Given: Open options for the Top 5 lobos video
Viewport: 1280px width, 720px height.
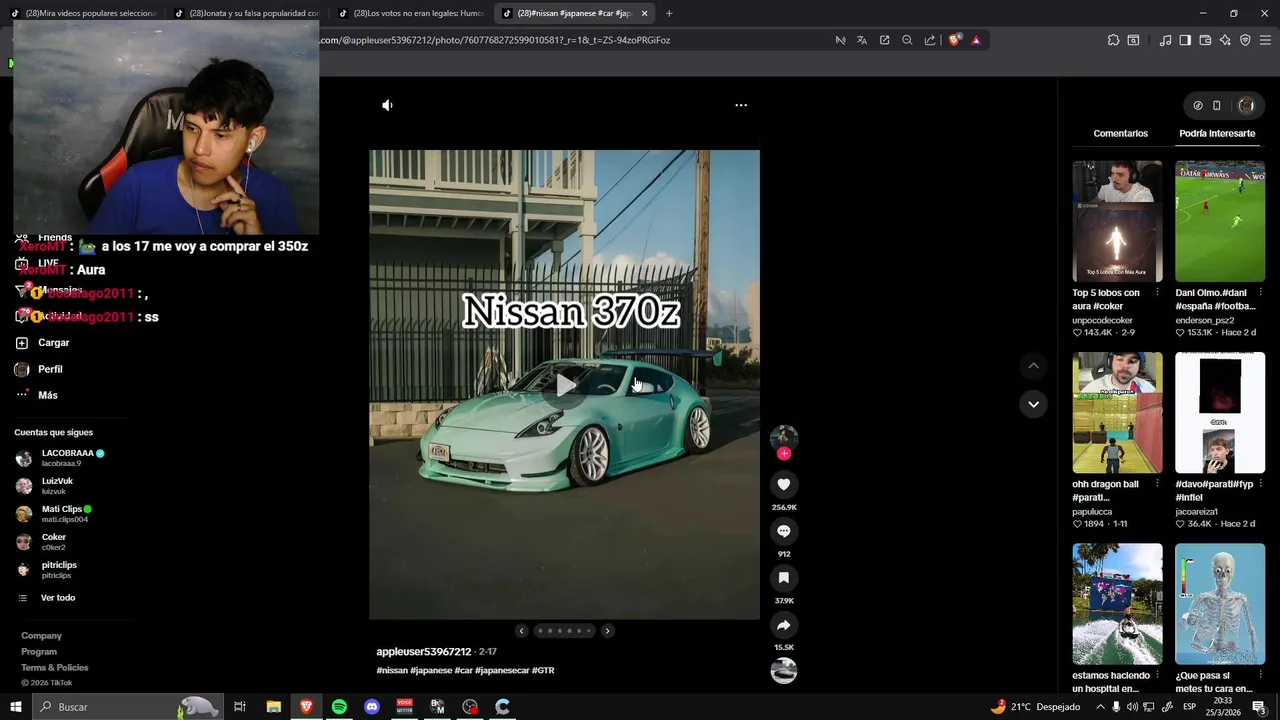Looking at the screenshot, I should pos(1157,293).
